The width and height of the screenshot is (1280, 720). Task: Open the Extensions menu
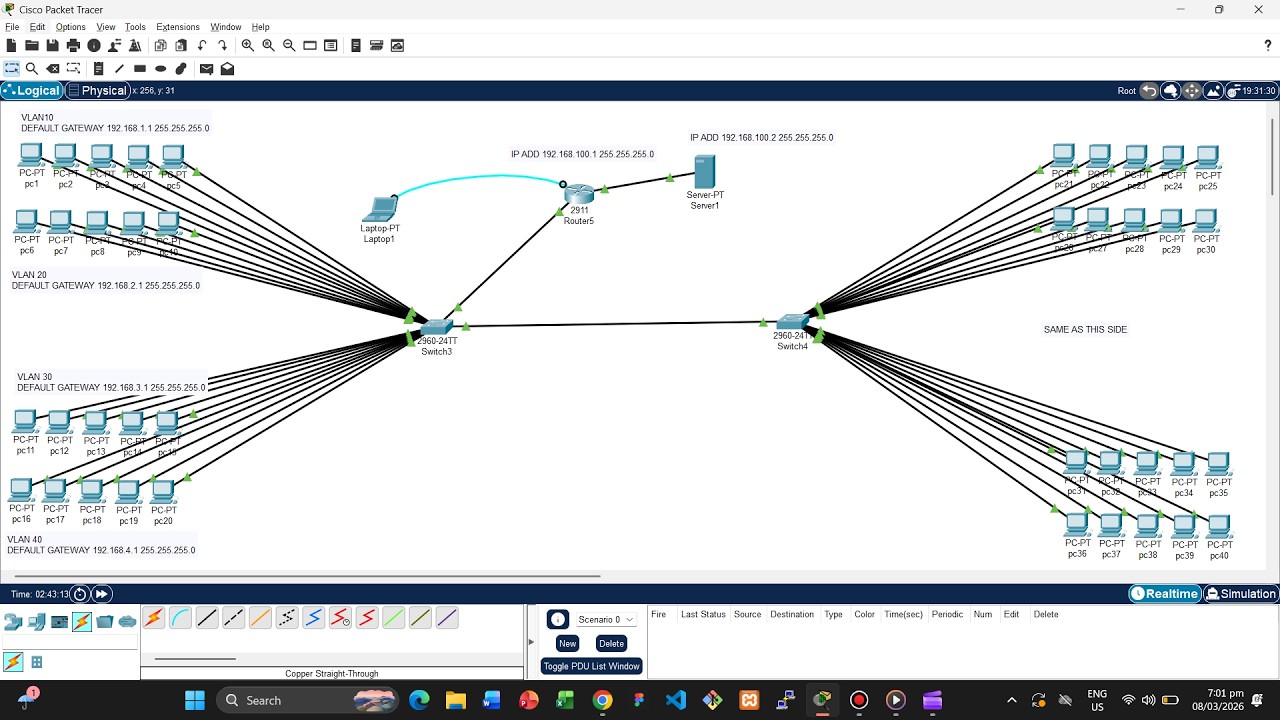[178, 27]
